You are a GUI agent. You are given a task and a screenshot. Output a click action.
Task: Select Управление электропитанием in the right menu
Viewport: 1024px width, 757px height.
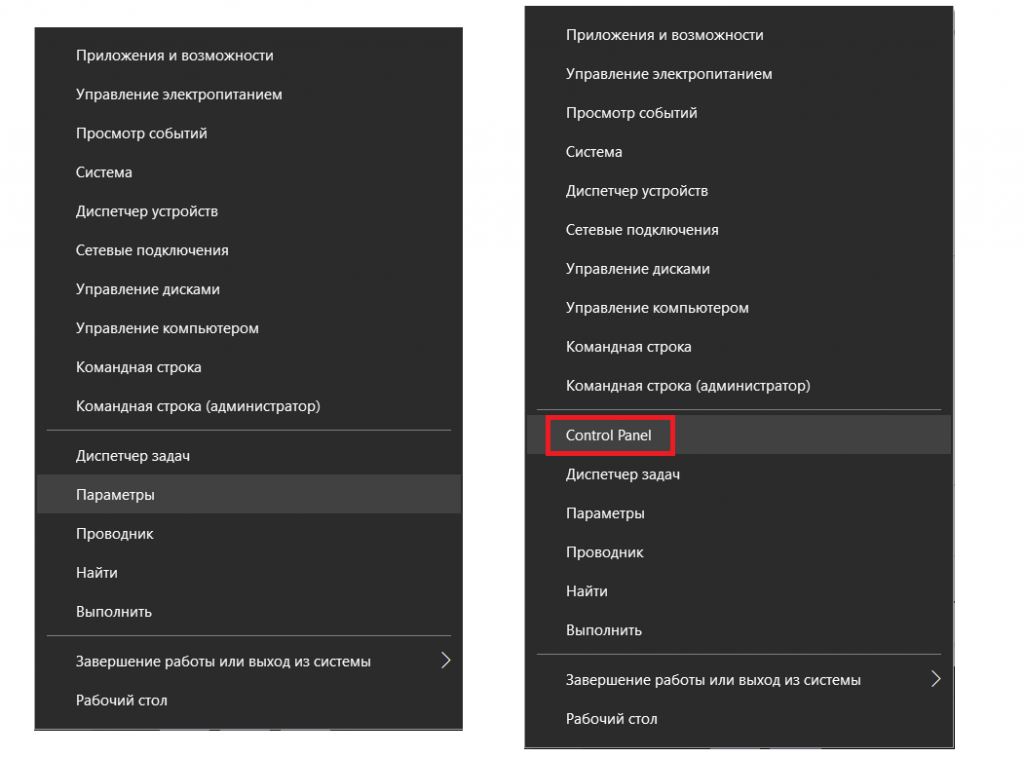tap(668, 74)
